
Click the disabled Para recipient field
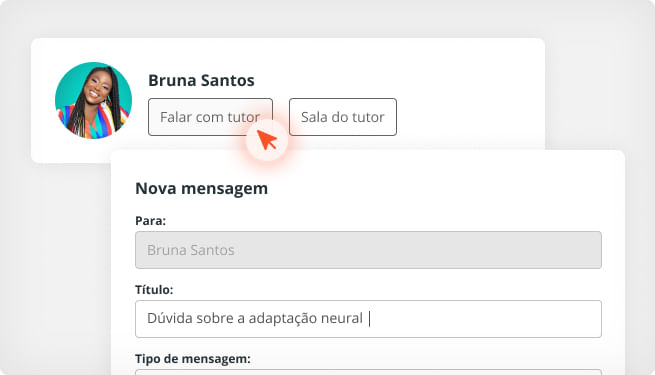pos(368,250)
